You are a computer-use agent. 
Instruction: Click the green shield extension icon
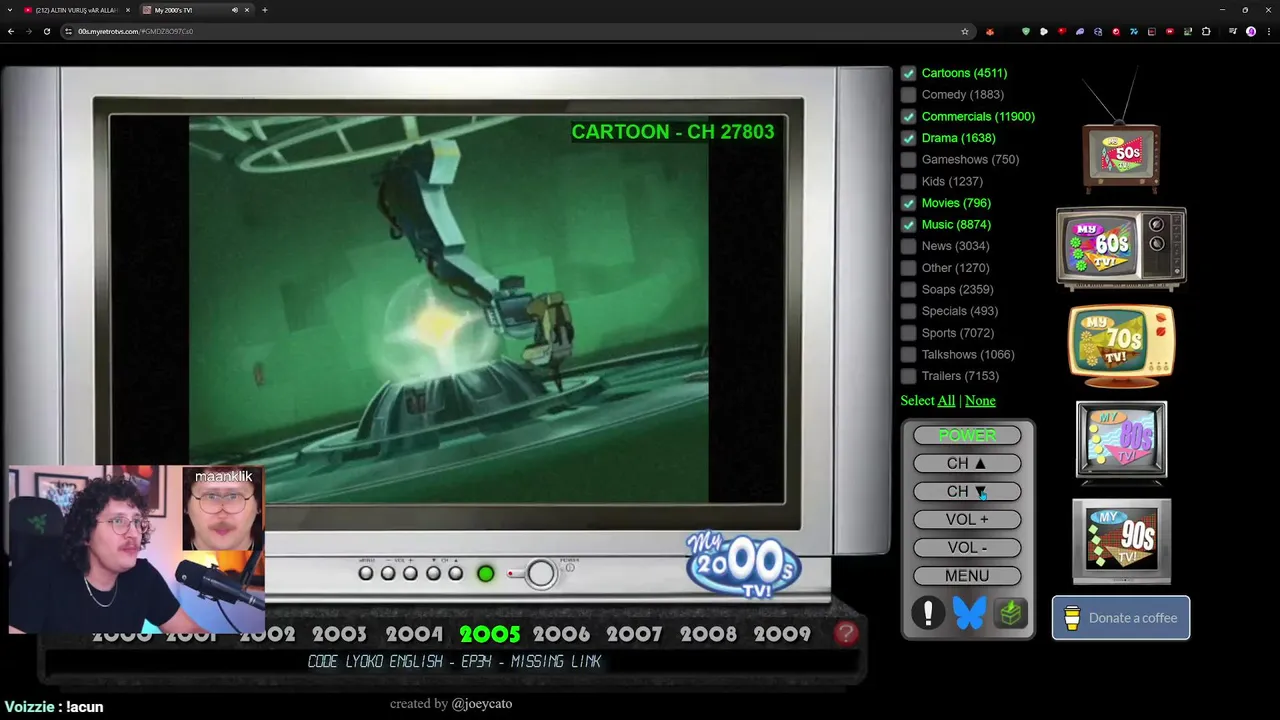tap(1025, 31)
